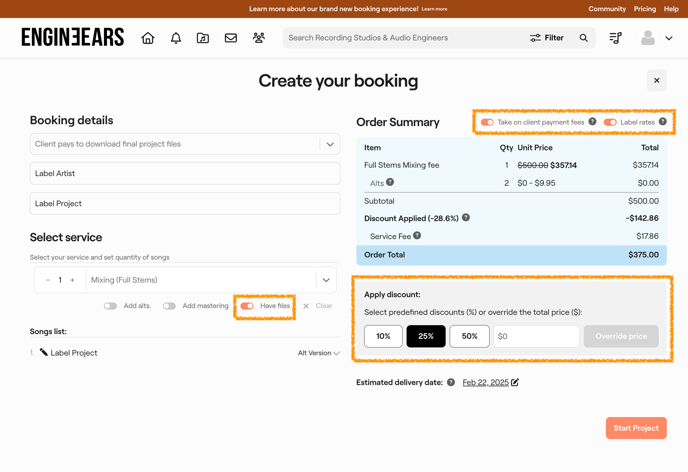The height and width of the screenshot is (472, 688).
Task: Apply the 50% discount button
Action: 469,336
